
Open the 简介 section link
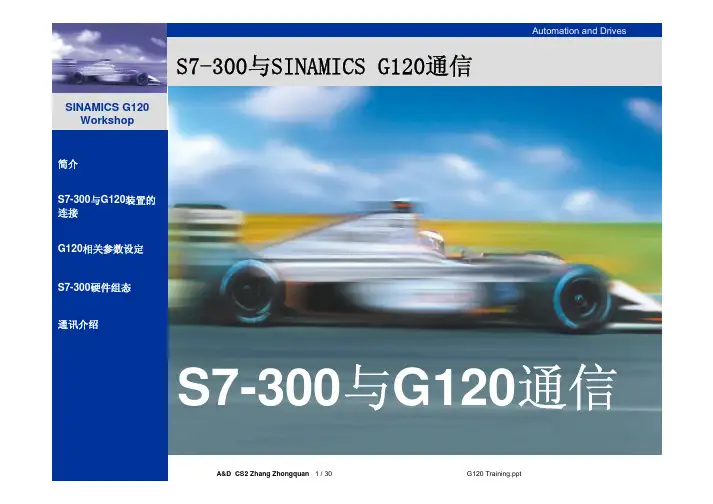tap(71, 163)
